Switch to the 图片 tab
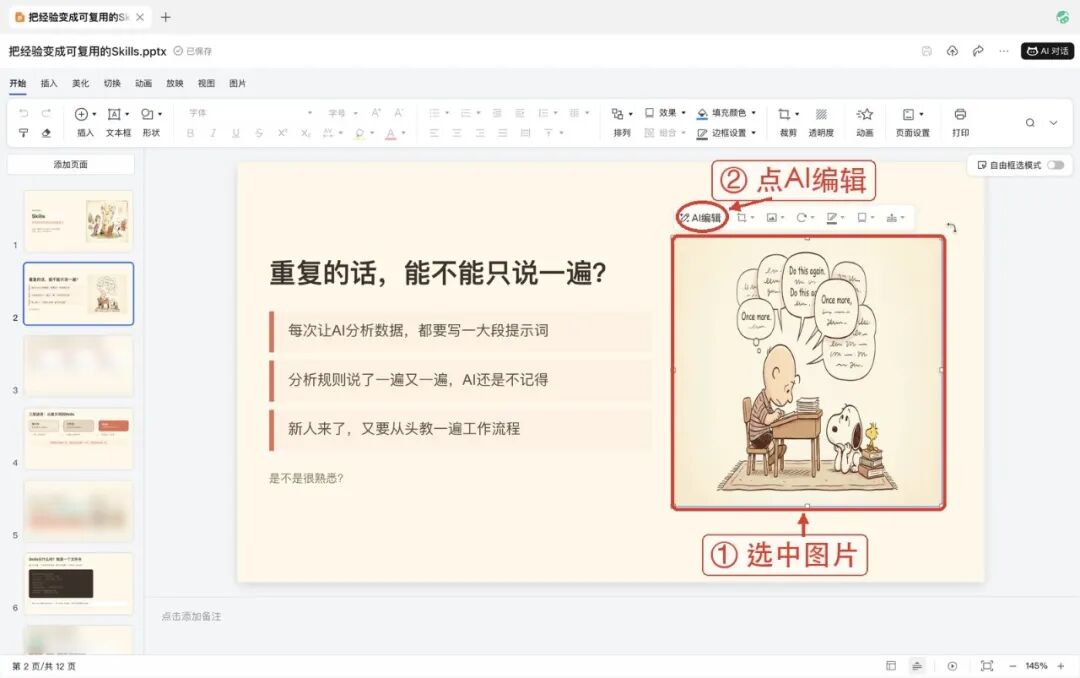 (x=238, y=83)
